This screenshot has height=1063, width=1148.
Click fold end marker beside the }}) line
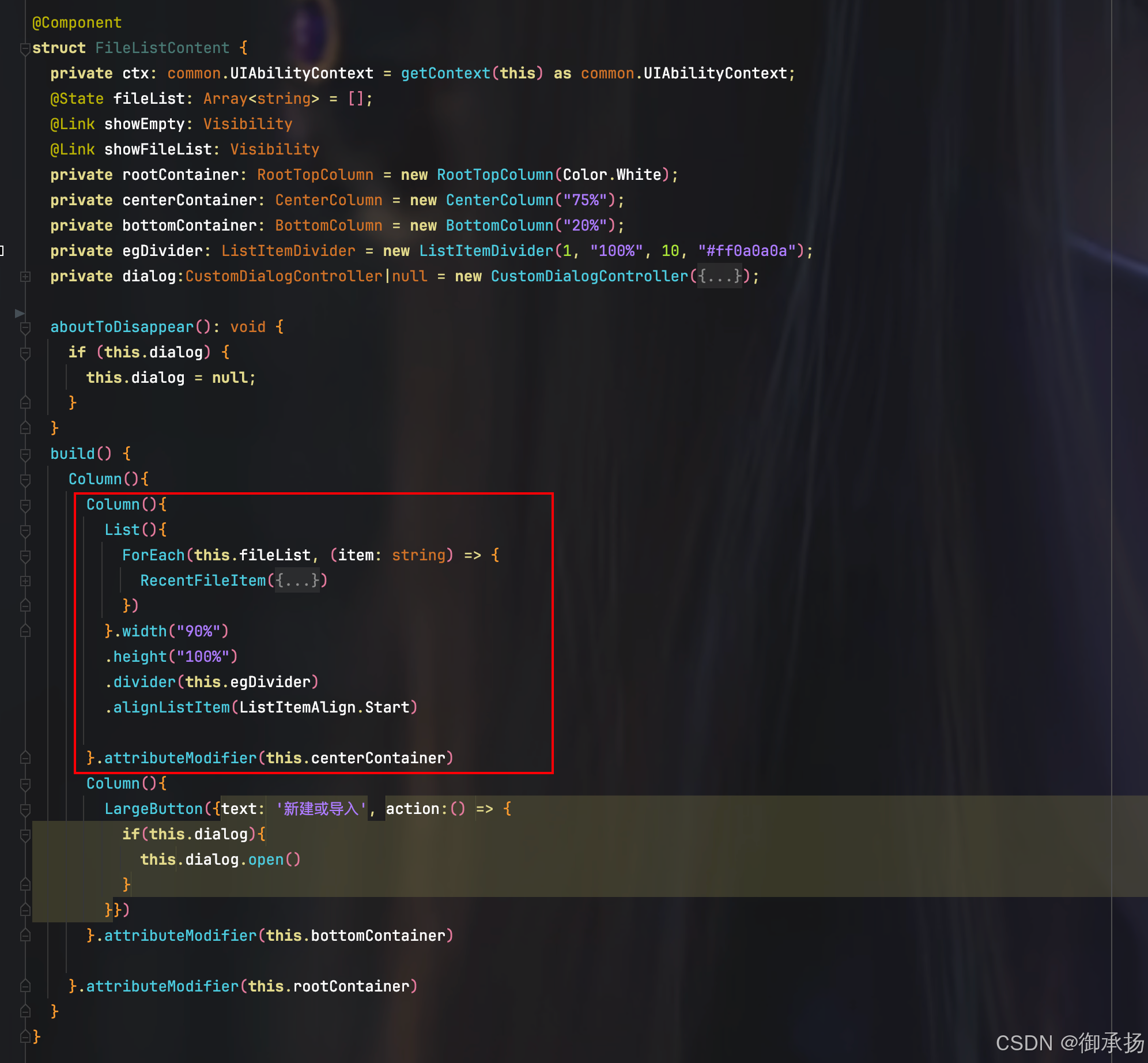[x=25, y=910]
